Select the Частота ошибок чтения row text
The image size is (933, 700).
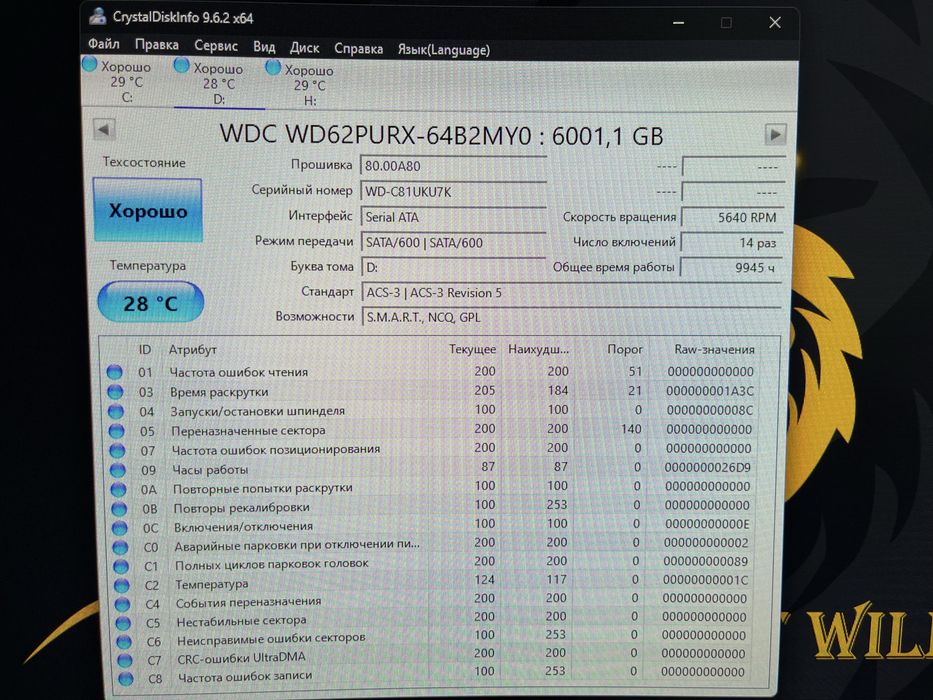click(x=239, y=372)
